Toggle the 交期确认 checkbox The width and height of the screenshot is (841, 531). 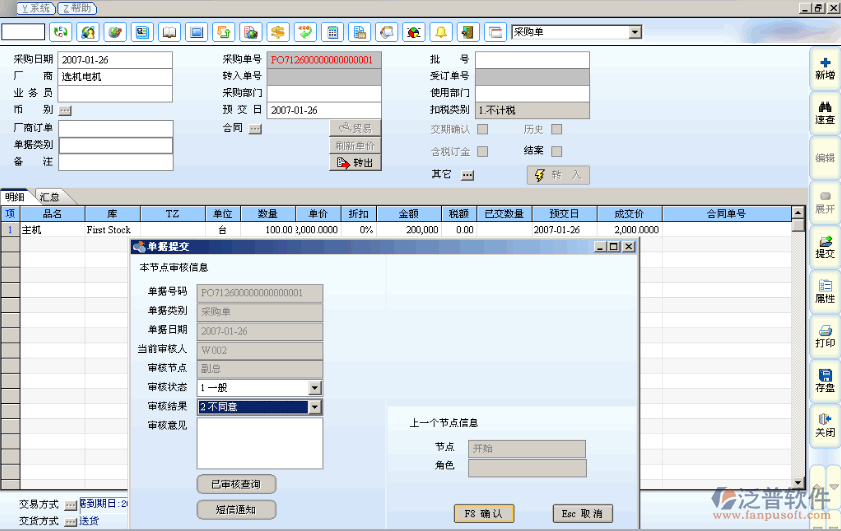pos(483,129)
